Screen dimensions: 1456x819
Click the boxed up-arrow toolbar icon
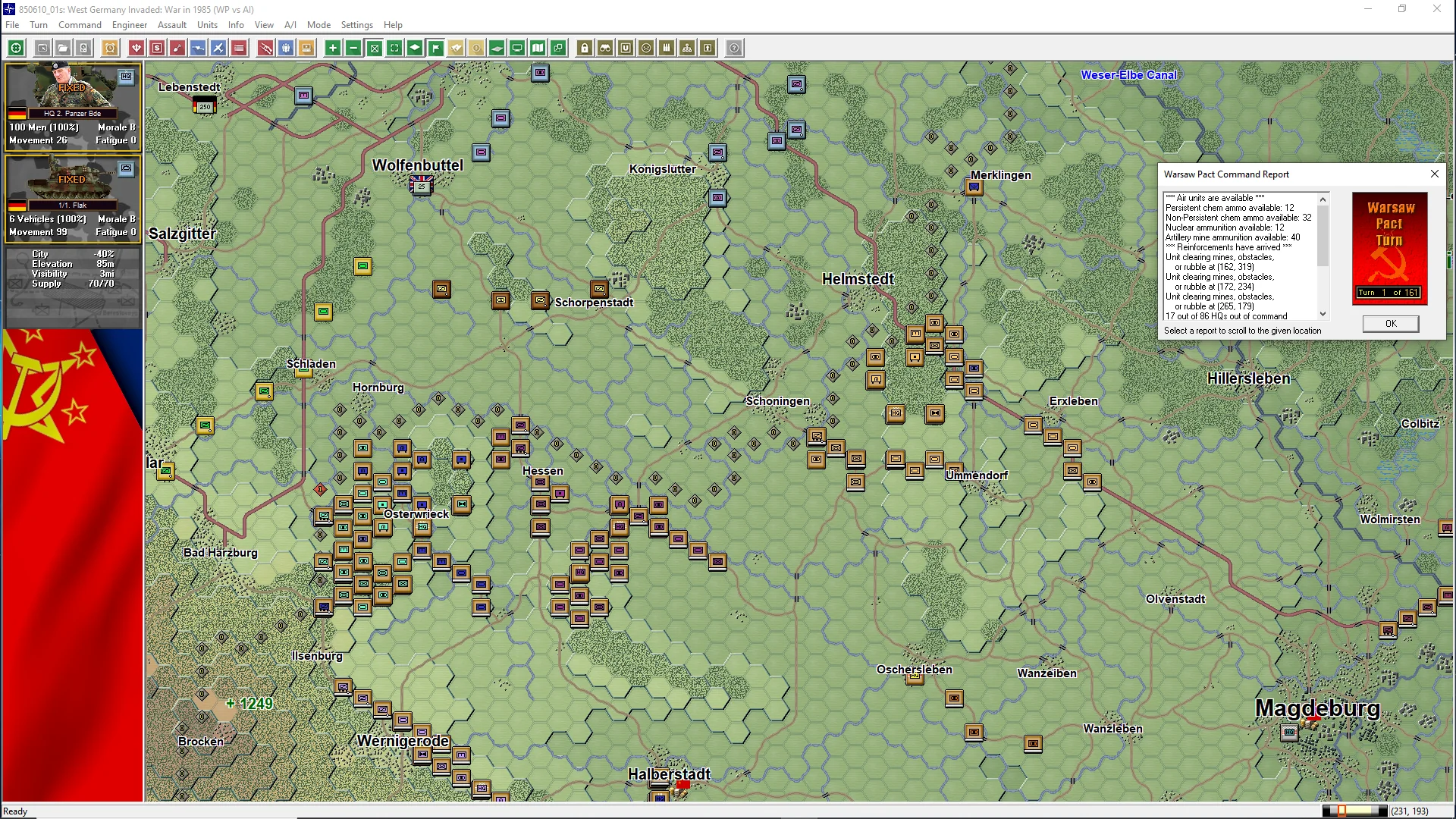[x=708, y=48]
